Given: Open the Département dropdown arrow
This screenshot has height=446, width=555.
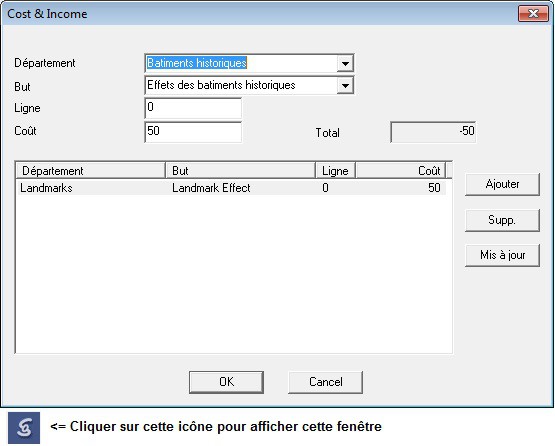Looking at the screenshot, I should [x=345, y=64].
